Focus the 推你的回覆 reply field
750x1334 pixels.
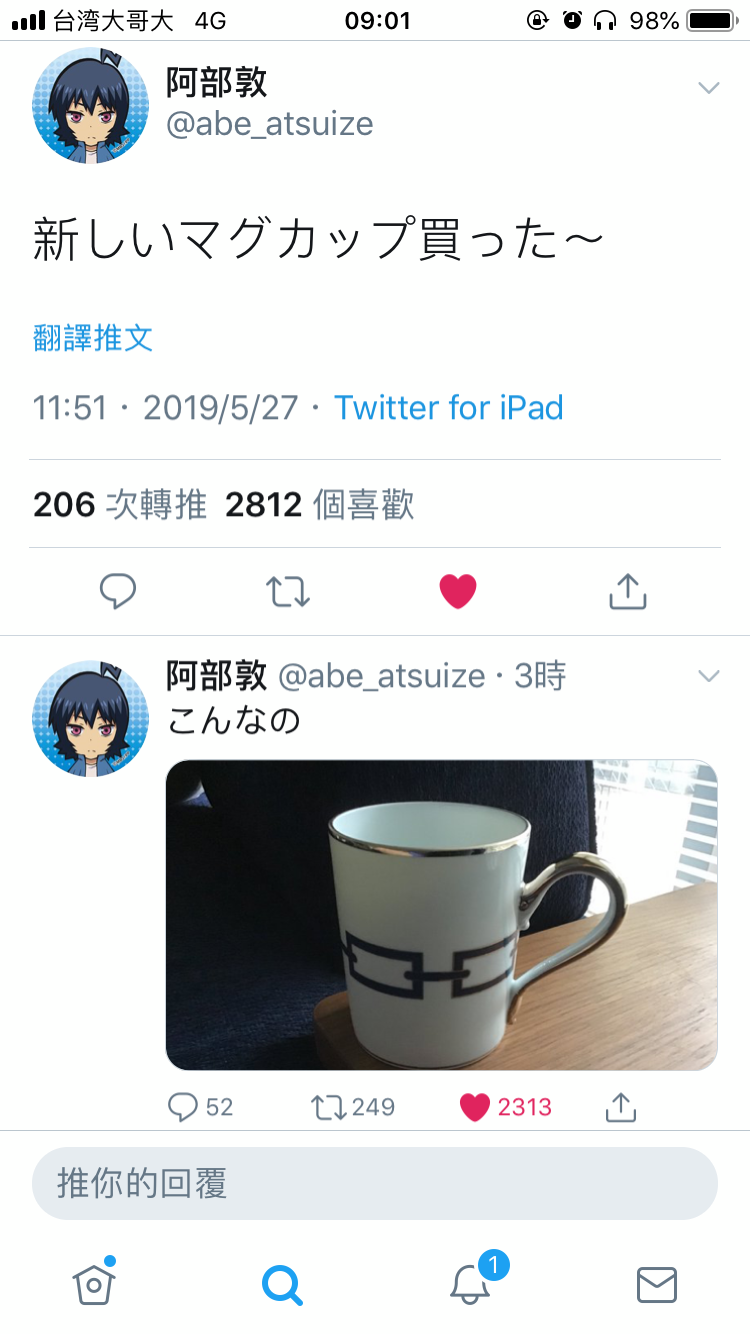[x=375, y=1183]
